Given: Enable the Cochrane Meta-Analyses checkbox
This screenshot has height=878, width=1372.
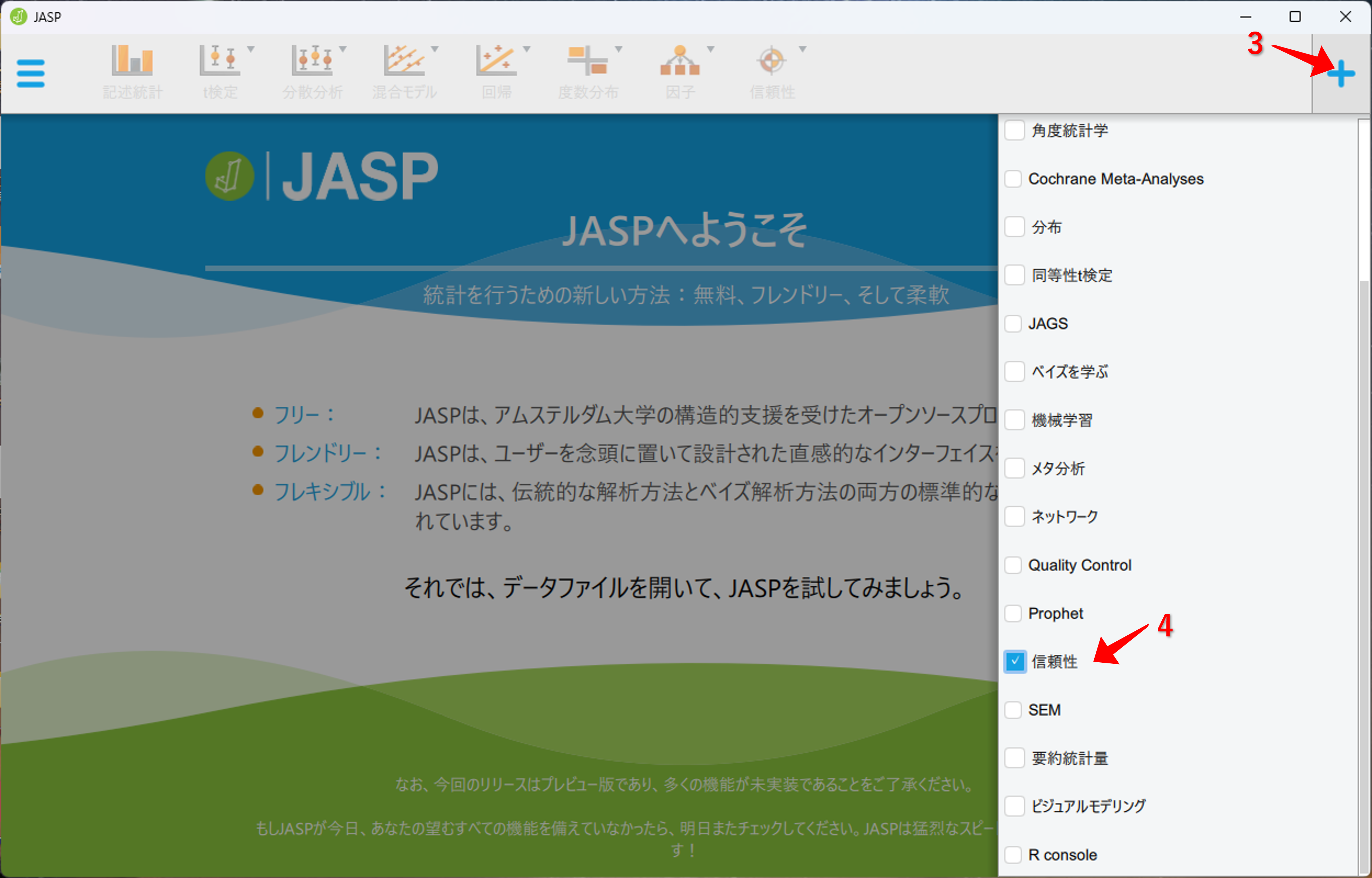Looking at the screenshot, I should click(x=1013, y=178).
